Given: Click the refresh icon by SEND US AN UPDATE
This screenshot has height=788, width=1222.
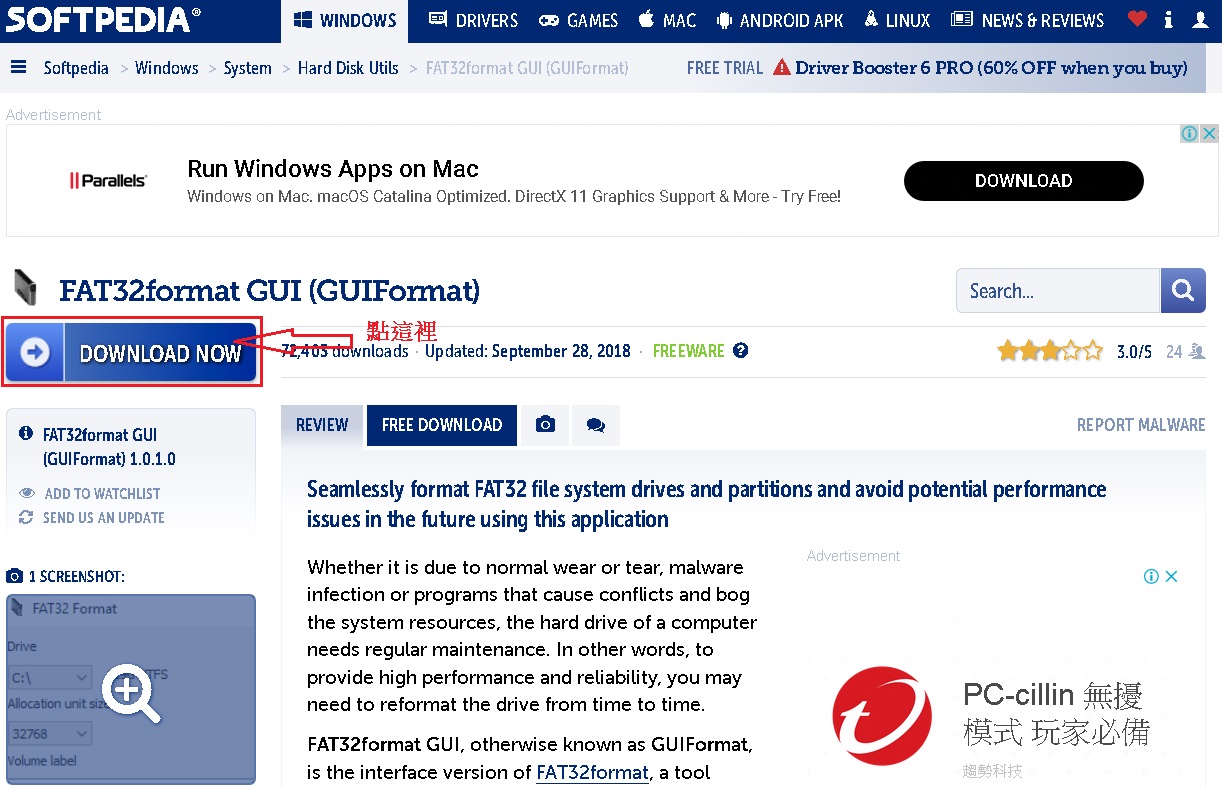Looking at the screenshot, I should [27, 517].
